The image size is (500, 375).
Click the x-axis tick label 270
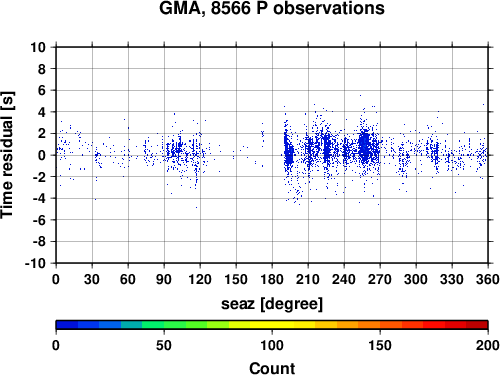[380, 279]
